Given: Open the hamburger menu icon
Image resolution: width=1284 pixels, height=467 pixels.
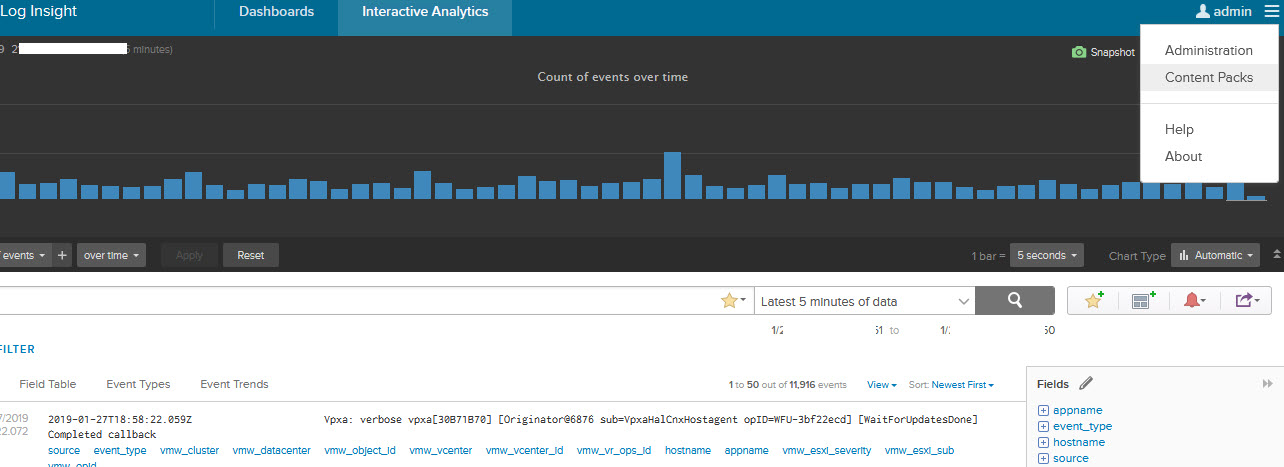Looking at the screenshot, I should [x=1270, y=11].
